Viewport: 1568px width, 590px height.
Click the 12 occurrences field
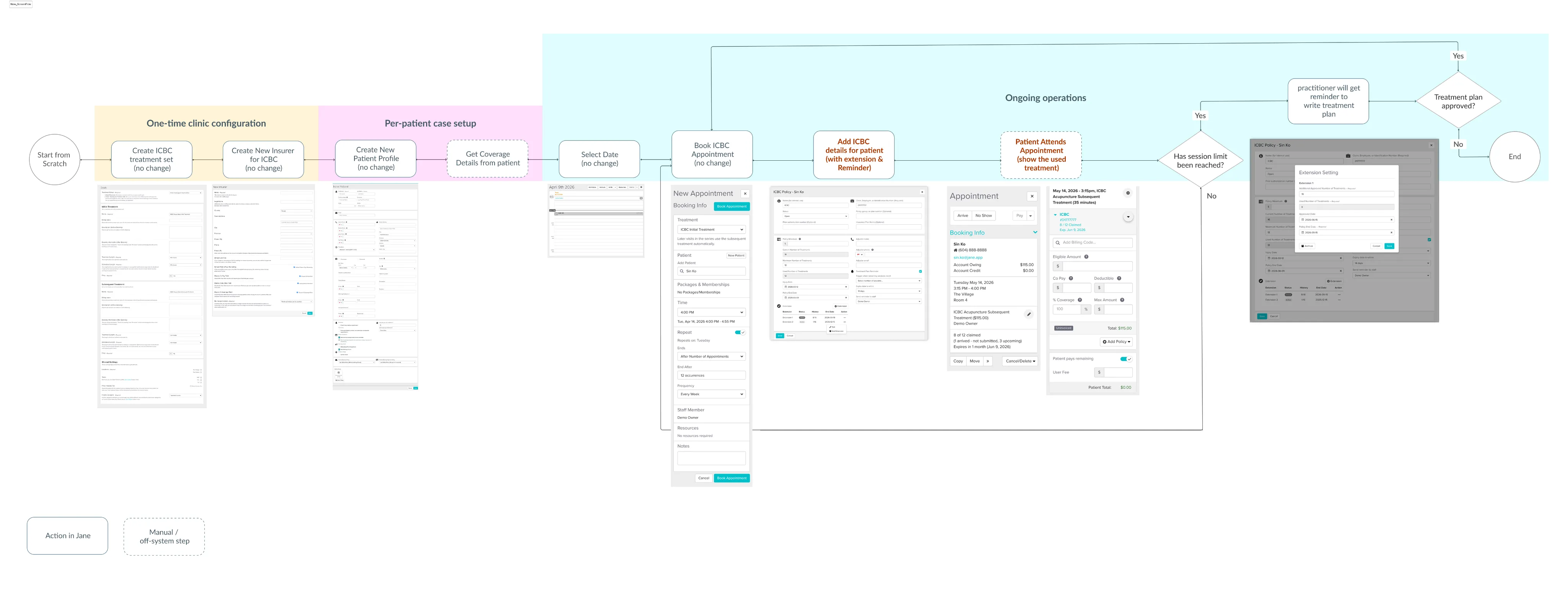pos(711,375)
